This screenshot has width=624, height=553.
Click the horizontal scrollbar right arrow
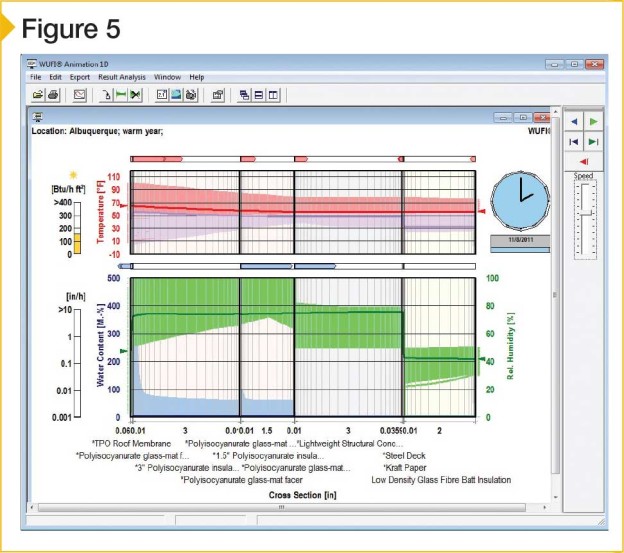tap(544, 508)
